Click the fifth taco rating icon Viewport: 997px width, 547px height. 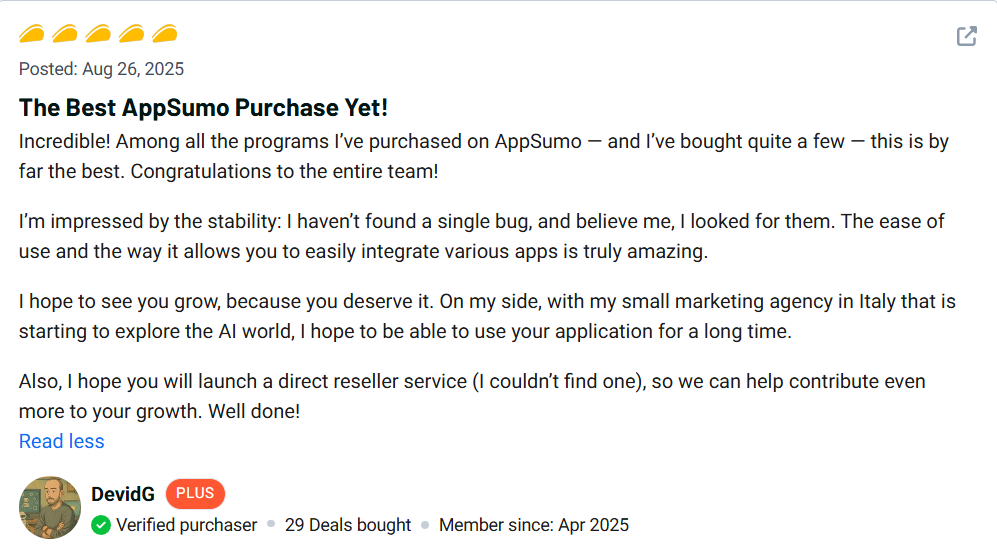pos(164,34)
